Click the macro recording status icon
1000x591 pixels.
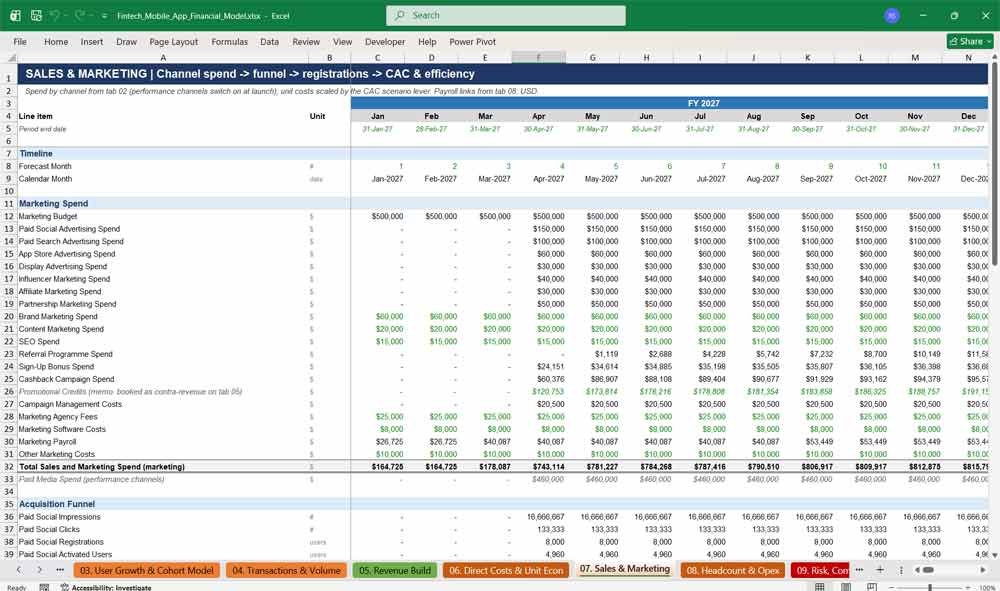pos(44,587)
